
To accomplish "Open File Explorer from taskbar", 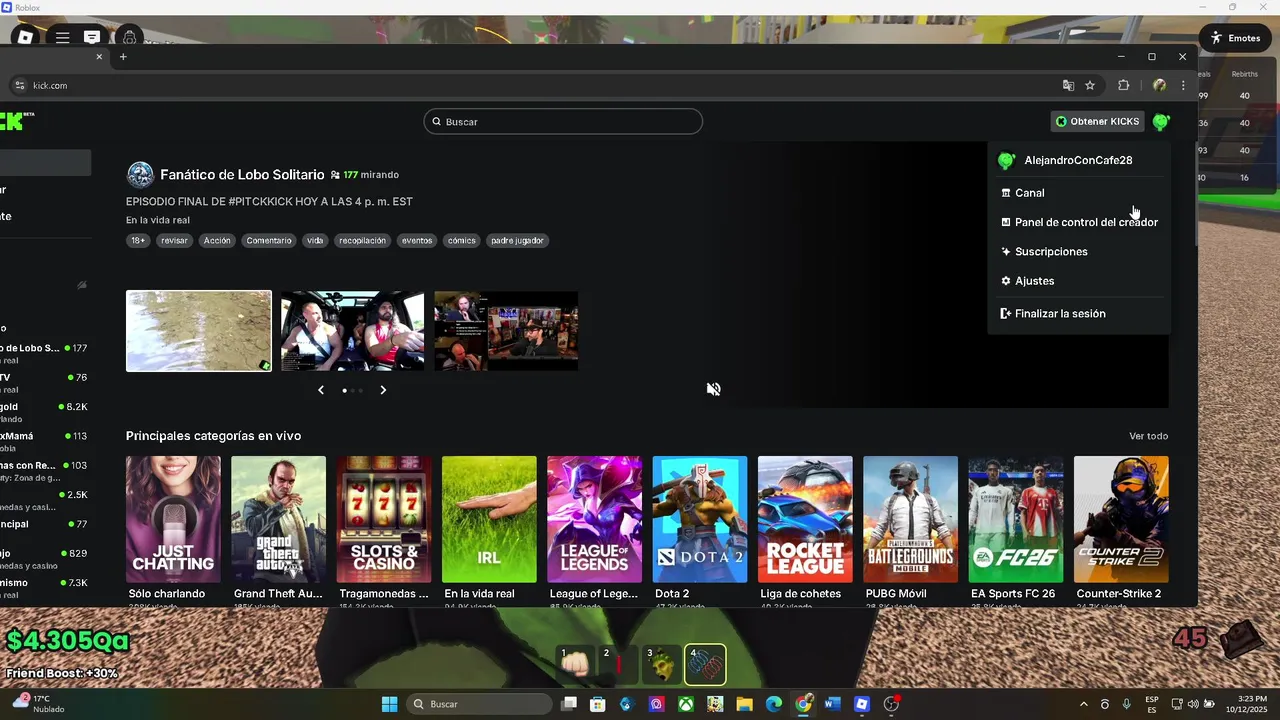I will pos(745,704).
